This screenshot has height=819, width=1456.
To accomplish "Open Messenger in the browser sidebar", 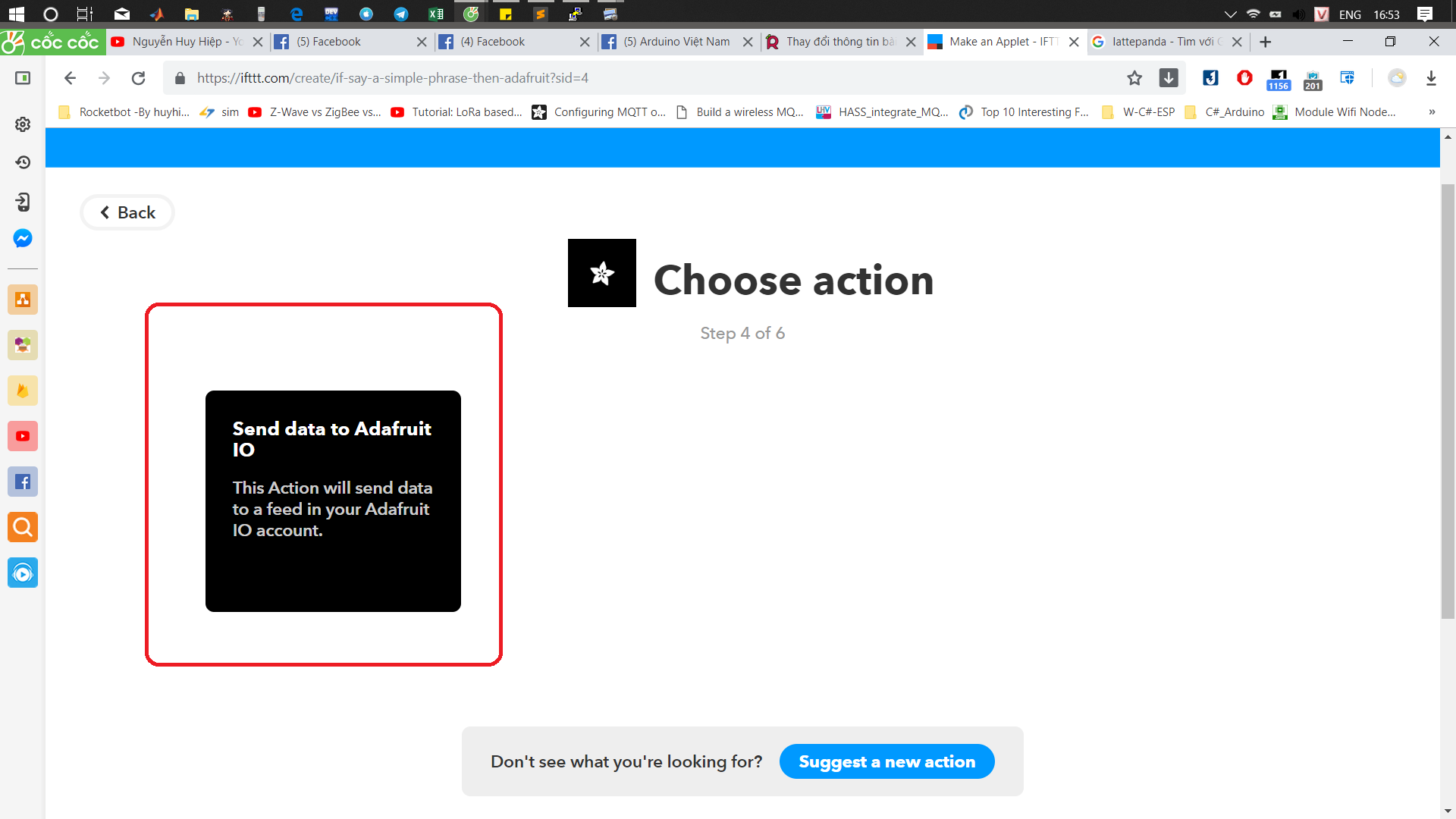I will tap(23, 238).
